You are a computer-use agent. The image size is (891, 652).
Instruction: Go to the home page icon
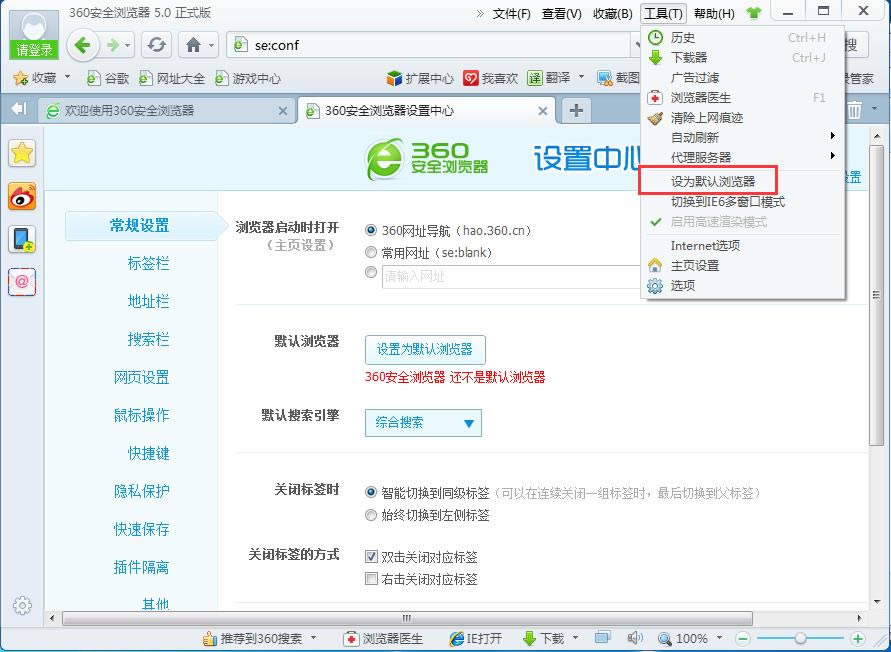pyautogui.click(x=193, y=45)
